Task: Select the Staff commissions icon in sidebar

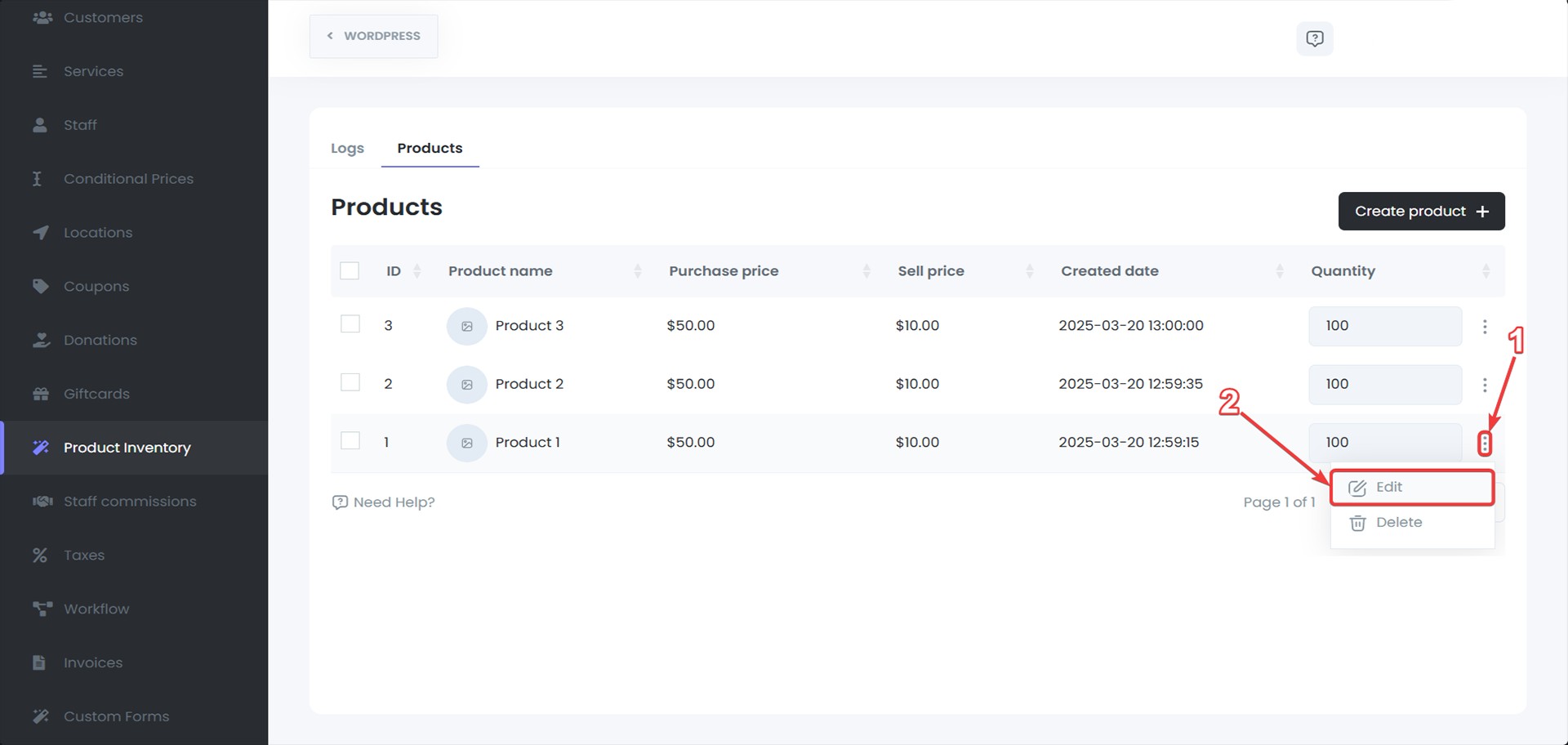Action: click(41, 501)
